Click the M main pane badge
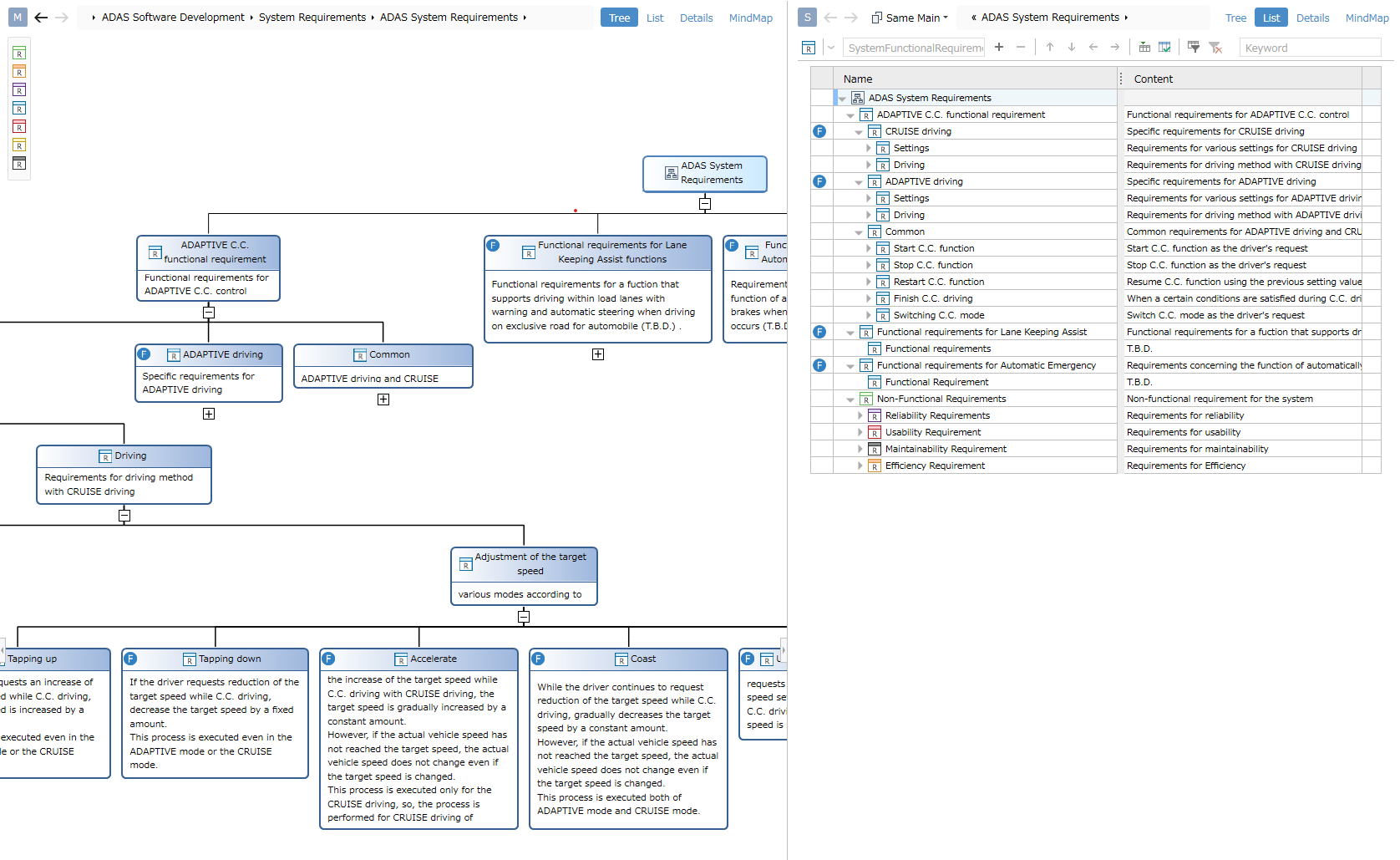1400x860 pixels. (x=18, y=18)
